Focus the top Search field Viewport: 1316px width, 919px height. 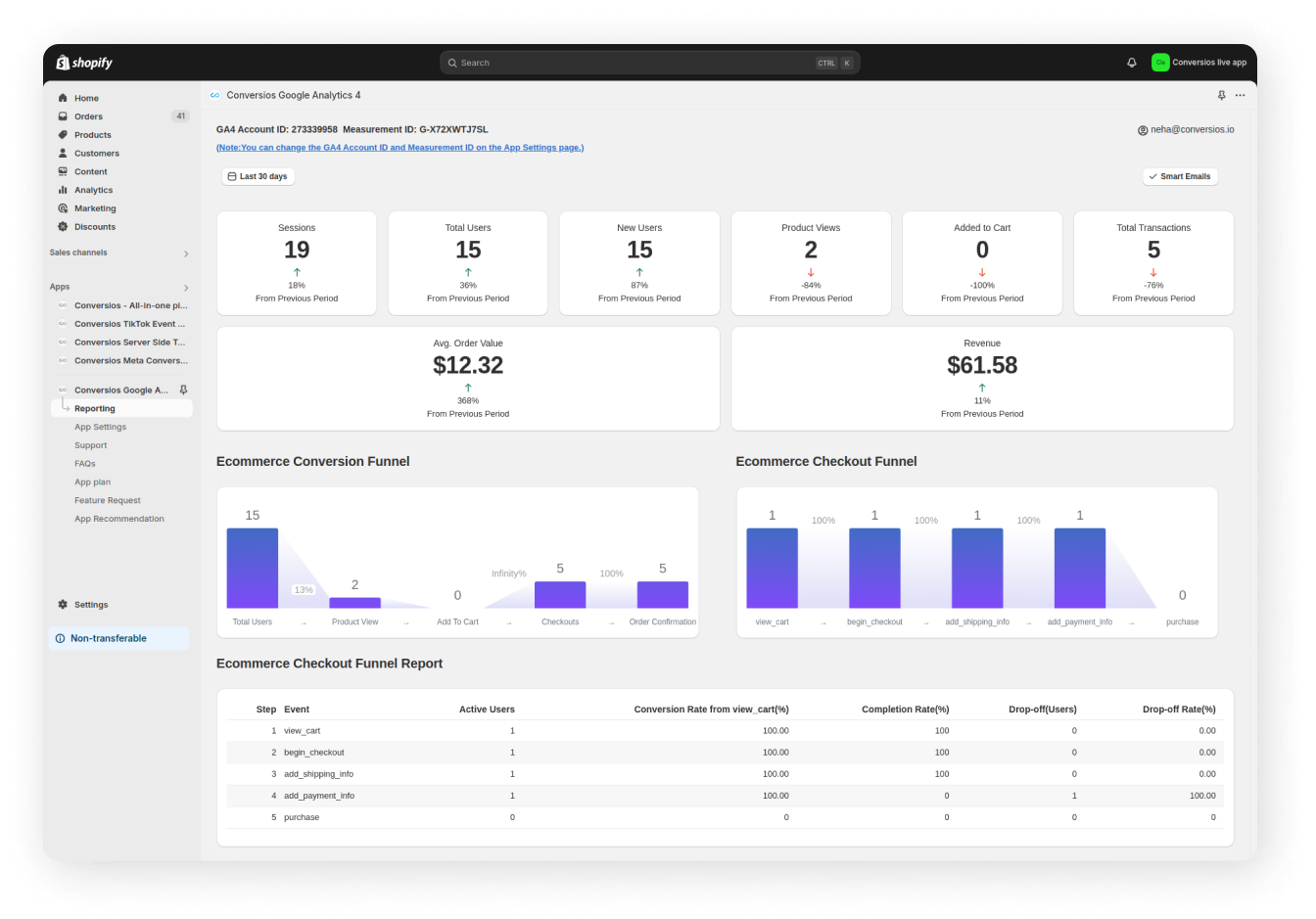[x=649, y=63]
